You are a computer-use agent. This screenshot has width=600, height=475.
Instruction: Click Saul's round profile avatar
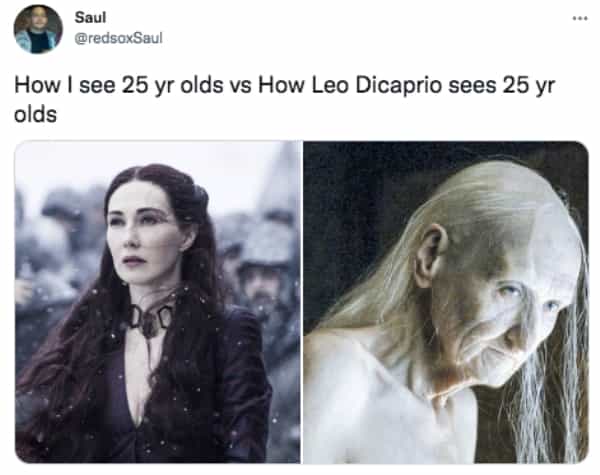tap(38, 29)
